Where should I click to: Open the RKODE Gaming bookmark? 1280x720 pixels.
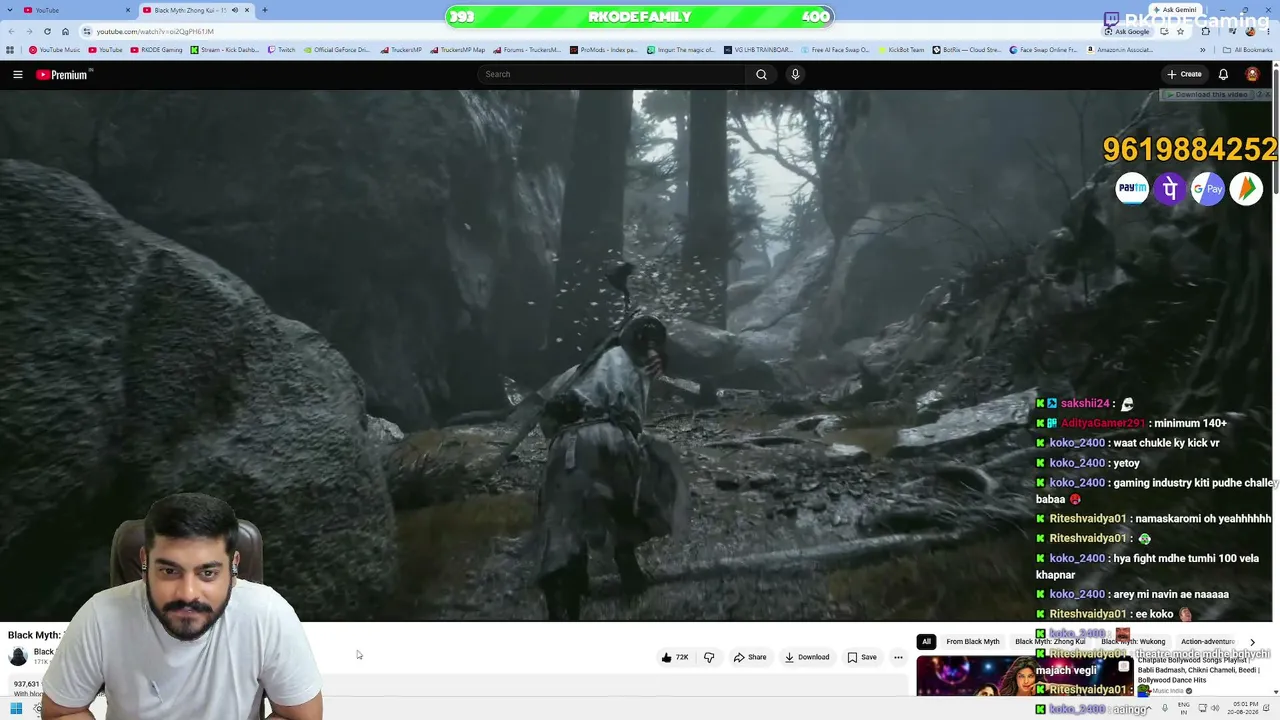coord(156,50)
